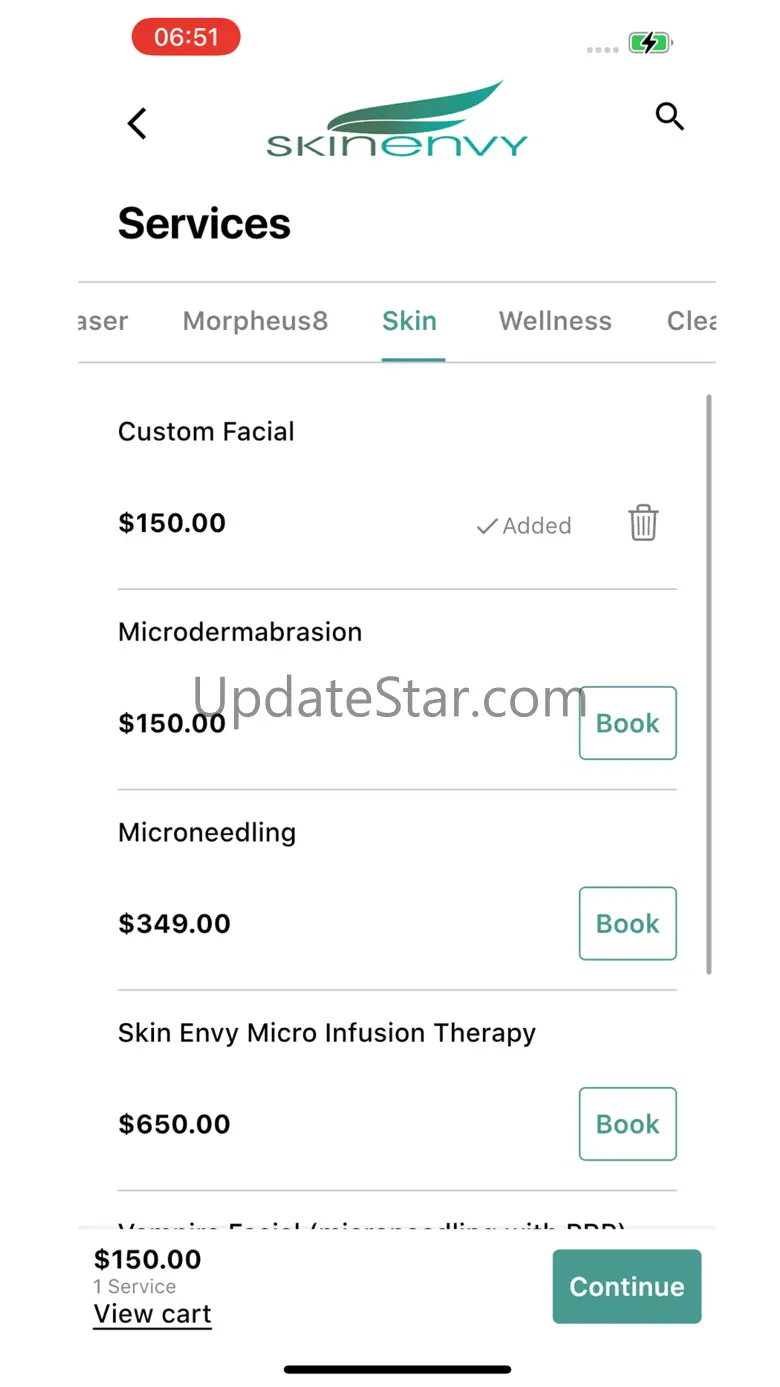Image resolution: width=780 pixels, height=1387 pixels.
Task: Tap the Added checkmark on Custom Facial
Action: 524,526
